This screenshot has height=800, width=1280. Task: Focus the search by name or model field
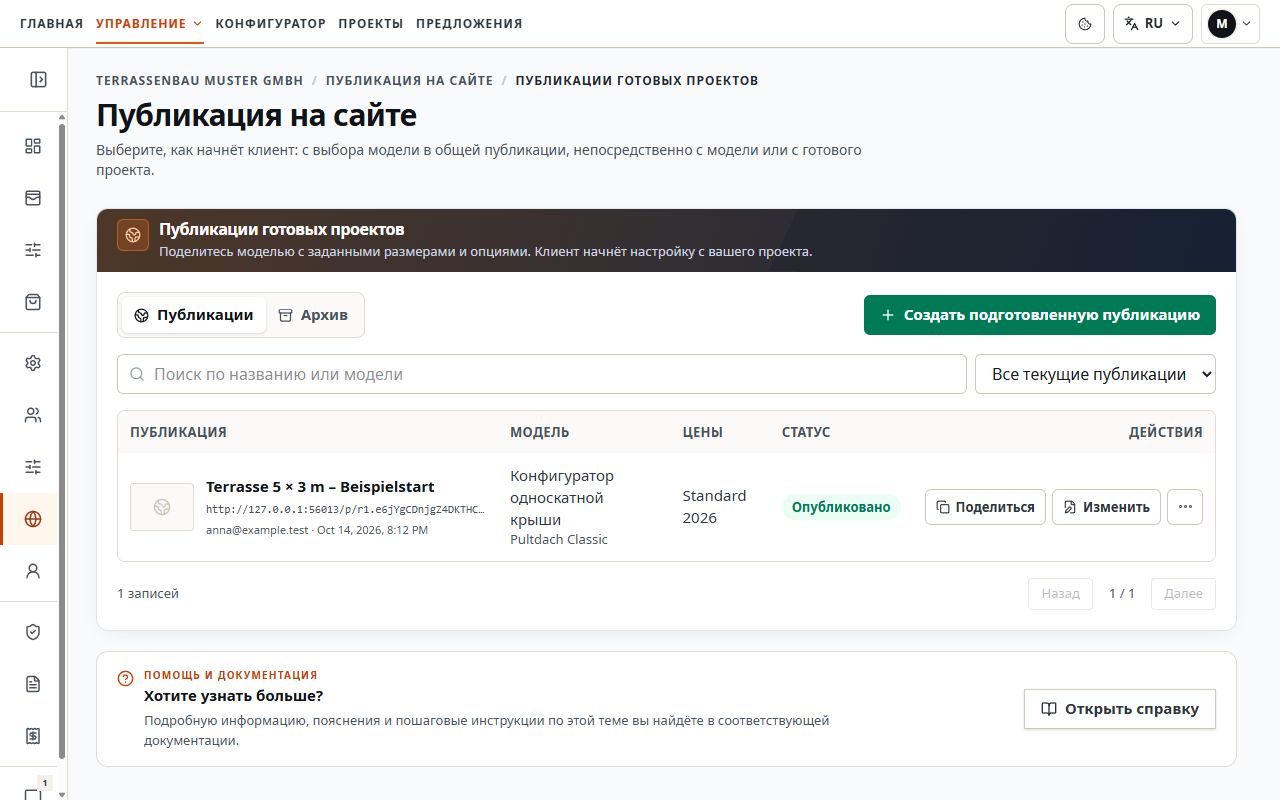pos(542,374)
